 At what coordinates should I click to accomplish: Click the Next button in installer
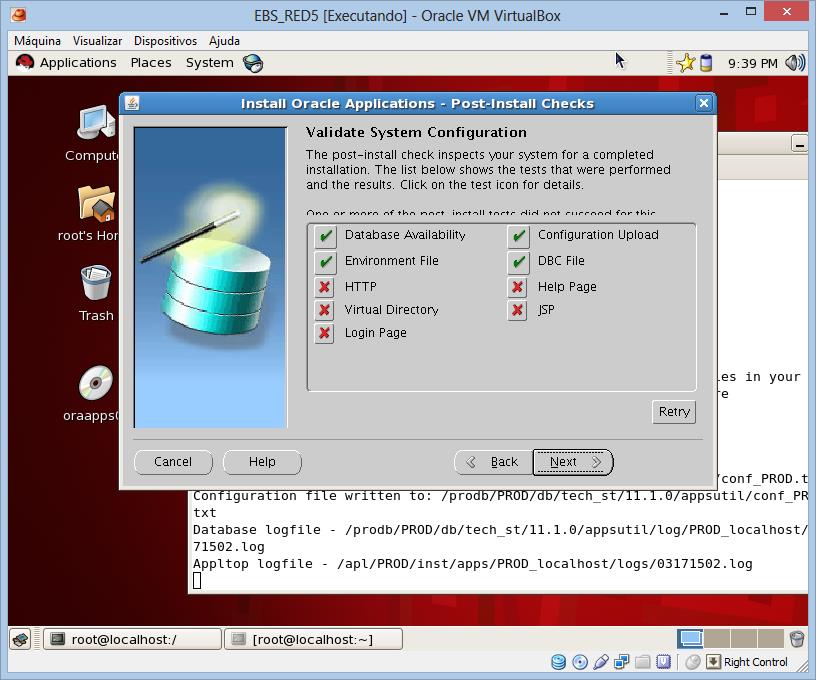573,462
